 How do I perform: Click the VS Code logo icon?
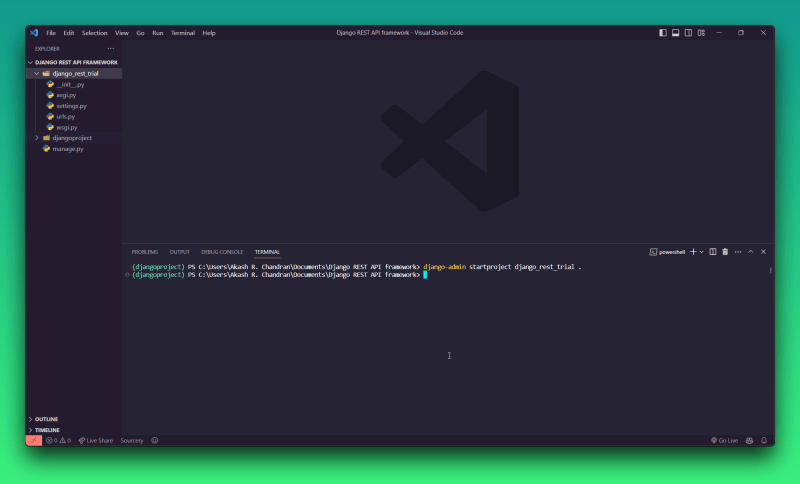[34, 33]
